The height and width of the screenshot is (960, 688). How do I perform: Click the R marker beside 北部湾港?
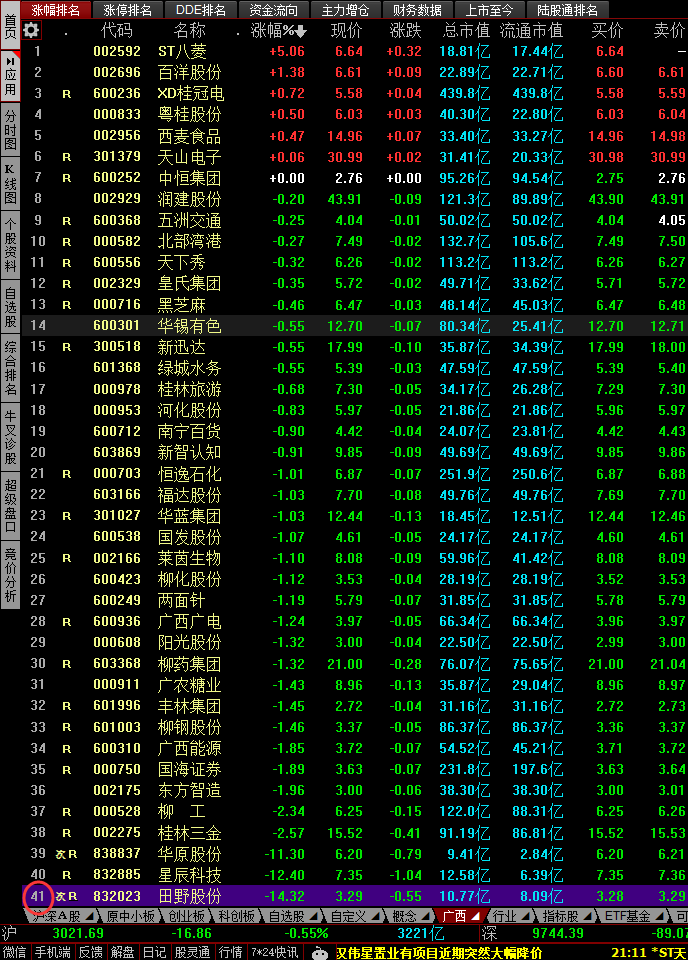[x=67, y=242]
